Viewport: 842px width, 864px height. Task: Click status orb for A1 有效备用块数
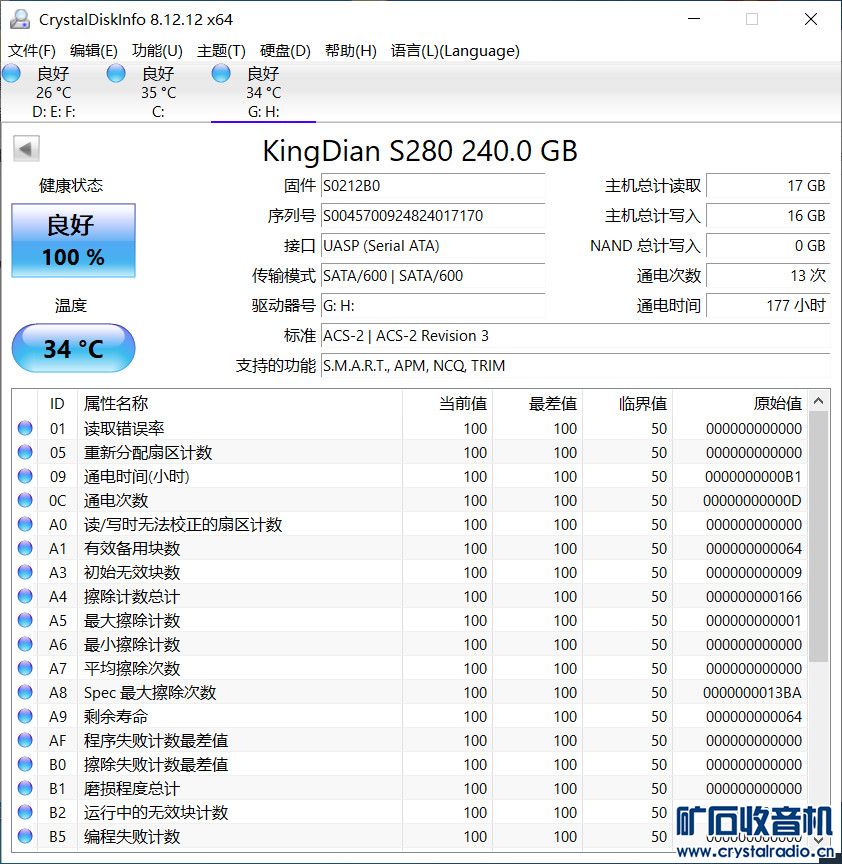pos(25,548)
